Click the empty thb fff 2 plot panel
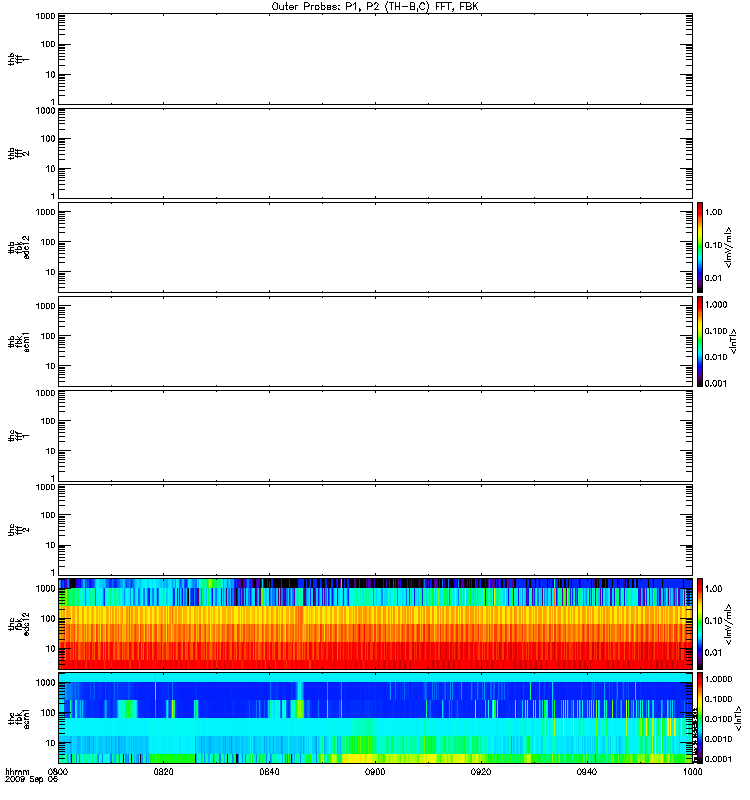 coord(376,153)
